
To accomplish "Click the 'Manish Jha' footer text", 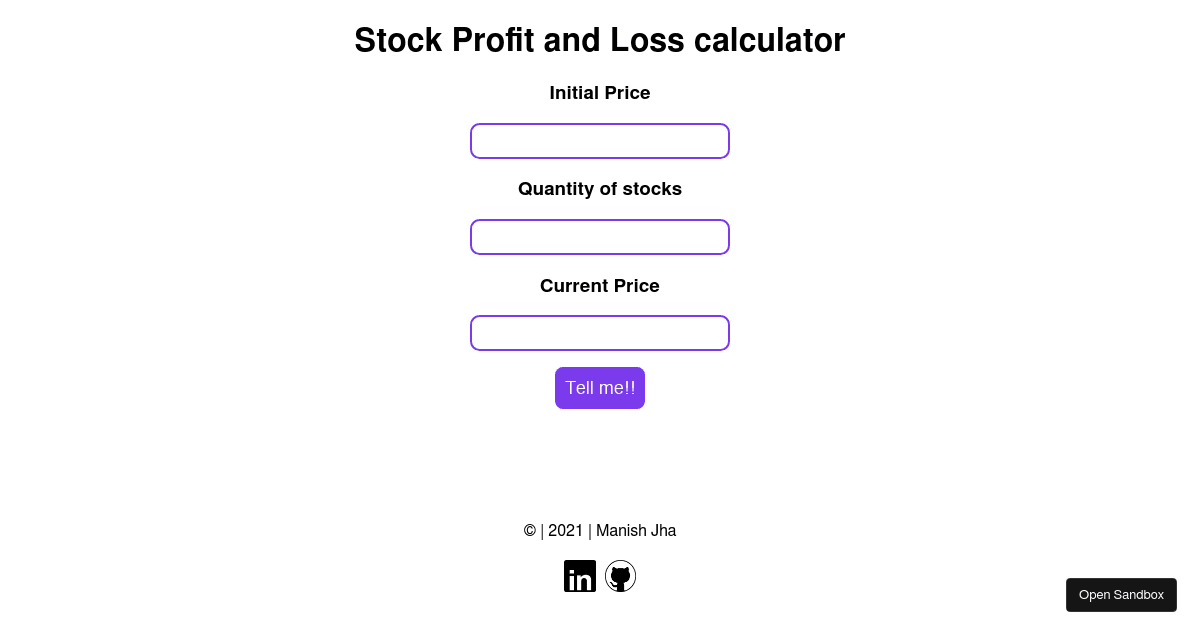I will [x=636, y=531].
